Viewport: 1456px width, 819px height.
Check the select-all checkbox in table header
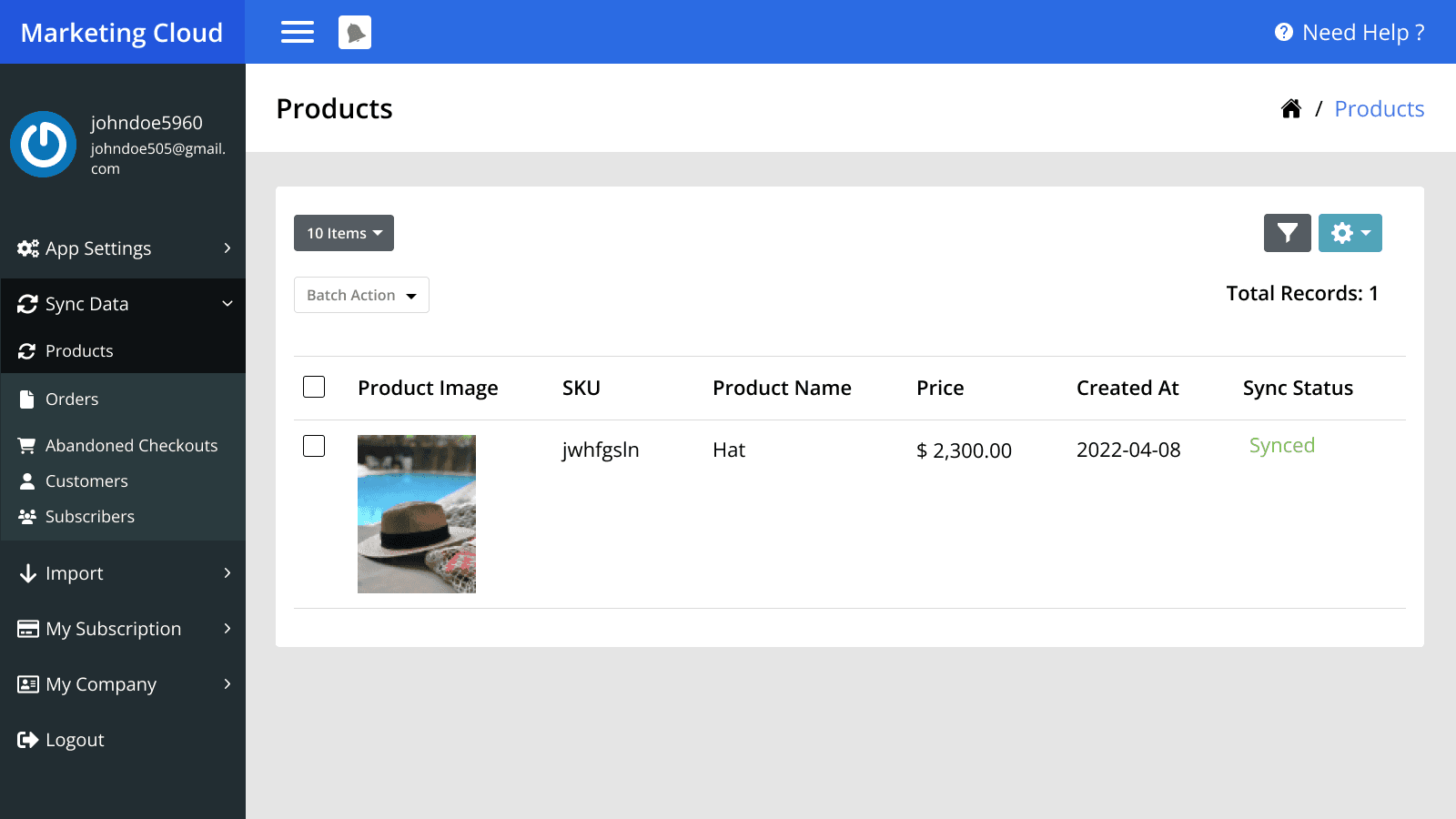click(x=313, y=387)
